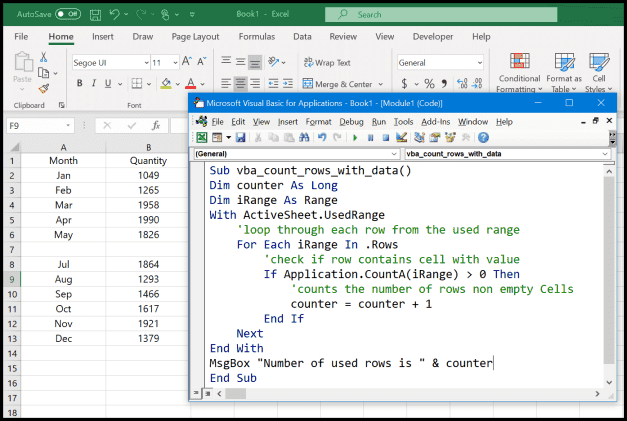The height and width of the screenshot is (421, 627).
Task: Click the Save icon in Excel title bar
Action: (x=97, y=14)
